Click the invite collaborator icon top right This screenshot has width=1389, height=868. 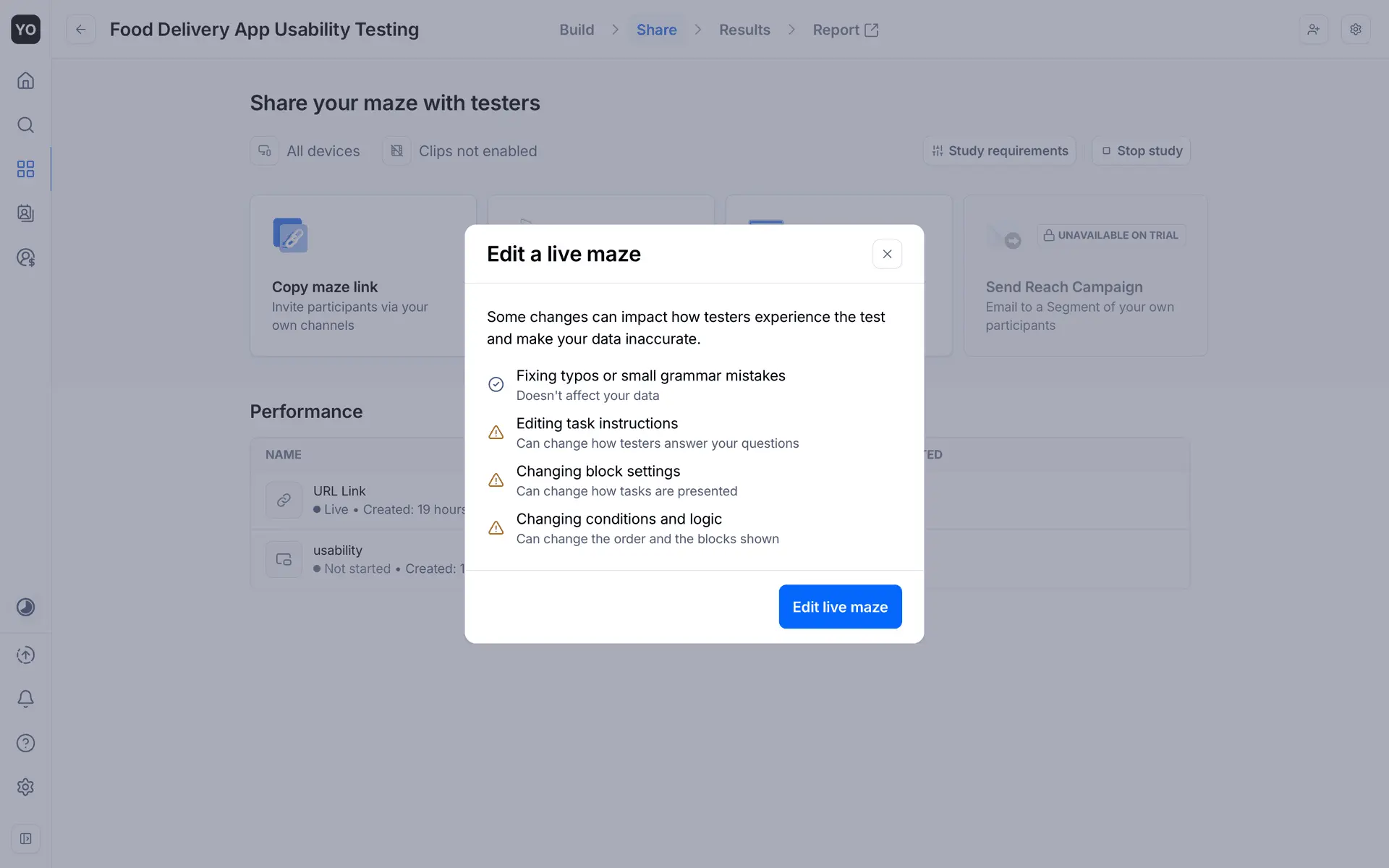[1313, 30]
